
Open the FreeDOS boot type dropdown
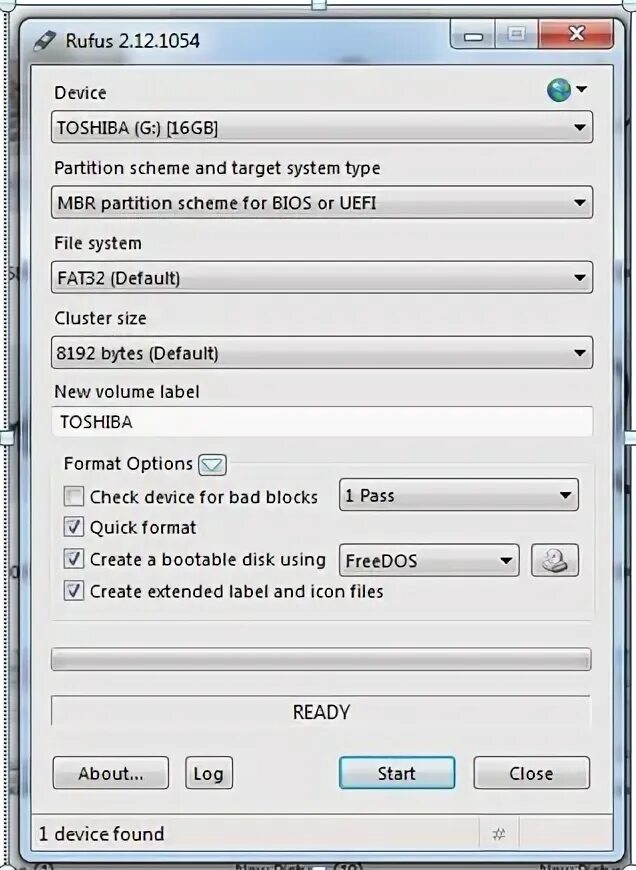429,560
